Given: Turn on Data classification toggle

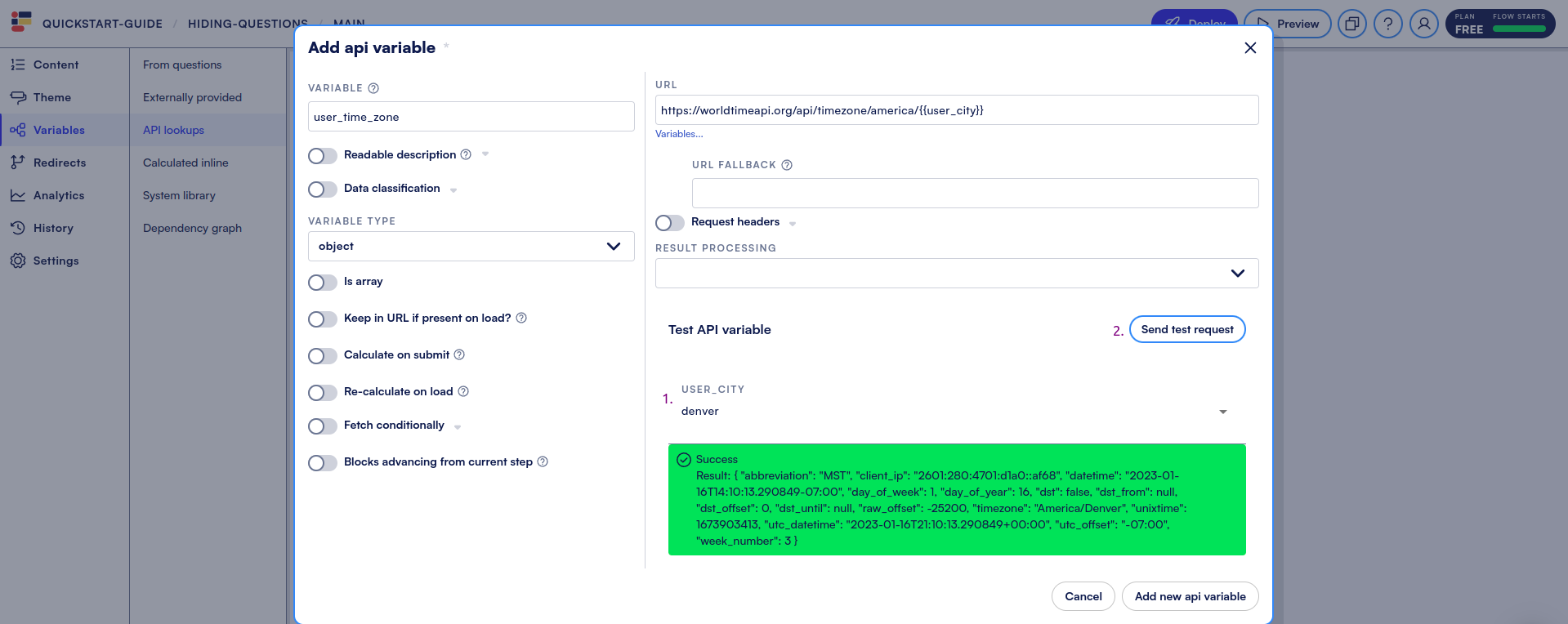Looking at the screenshot, I should (x=322, y=189).
